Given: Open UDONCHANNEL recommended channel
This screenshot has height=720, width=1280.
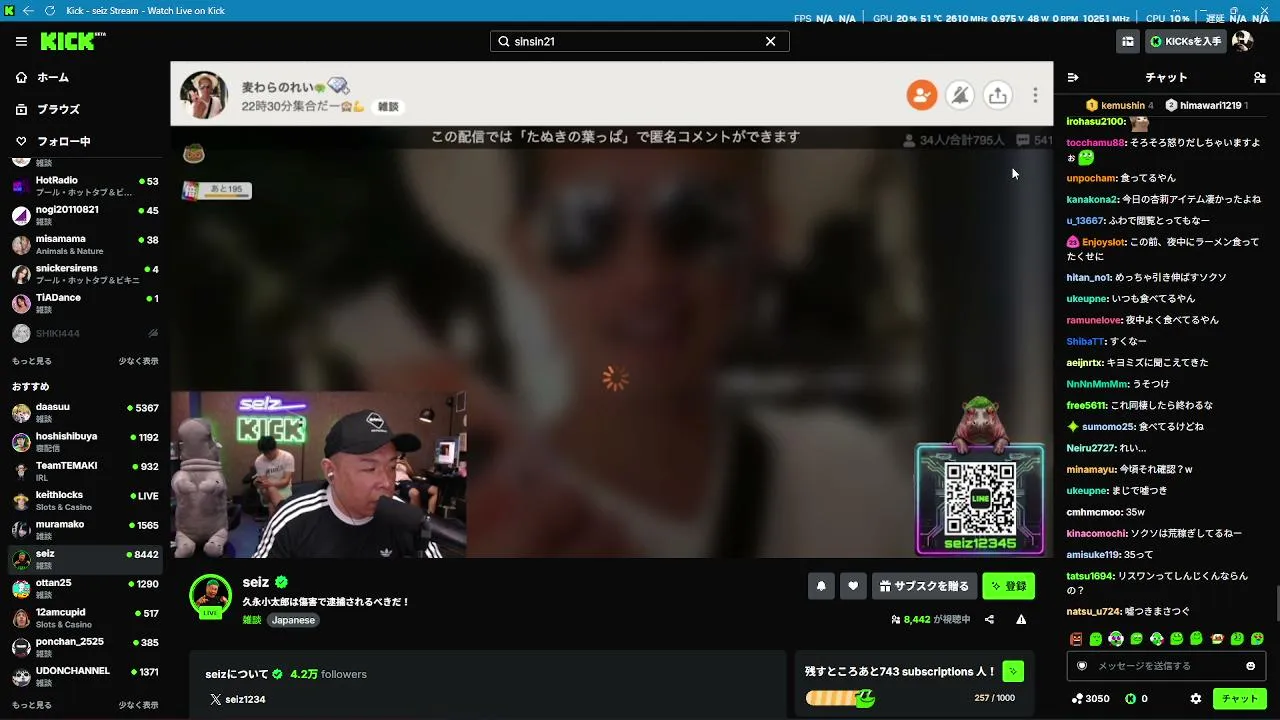Looking at the screenshot, I should [86, 676].
